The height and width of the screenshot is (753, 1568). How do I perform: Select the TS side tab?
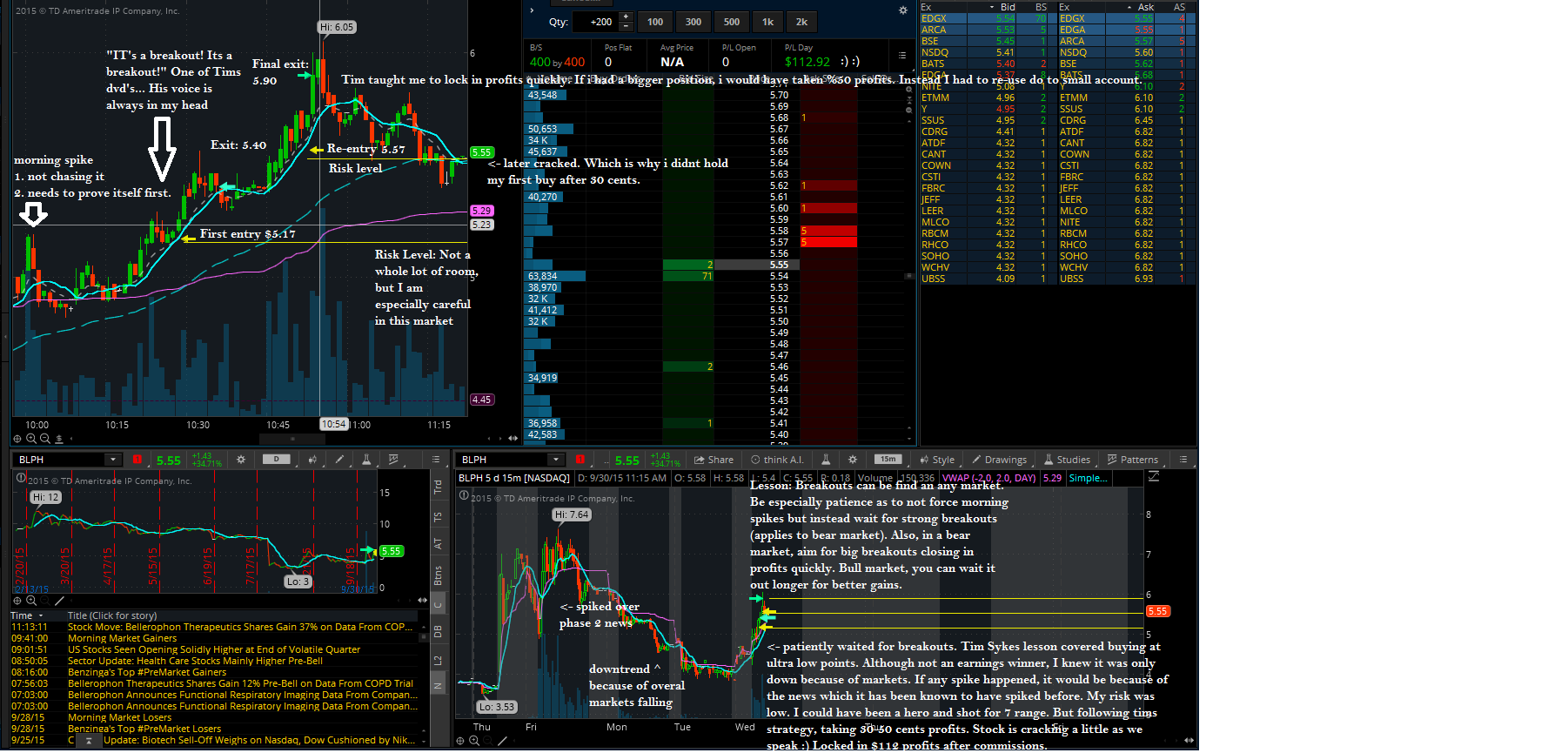click(439, 516)
